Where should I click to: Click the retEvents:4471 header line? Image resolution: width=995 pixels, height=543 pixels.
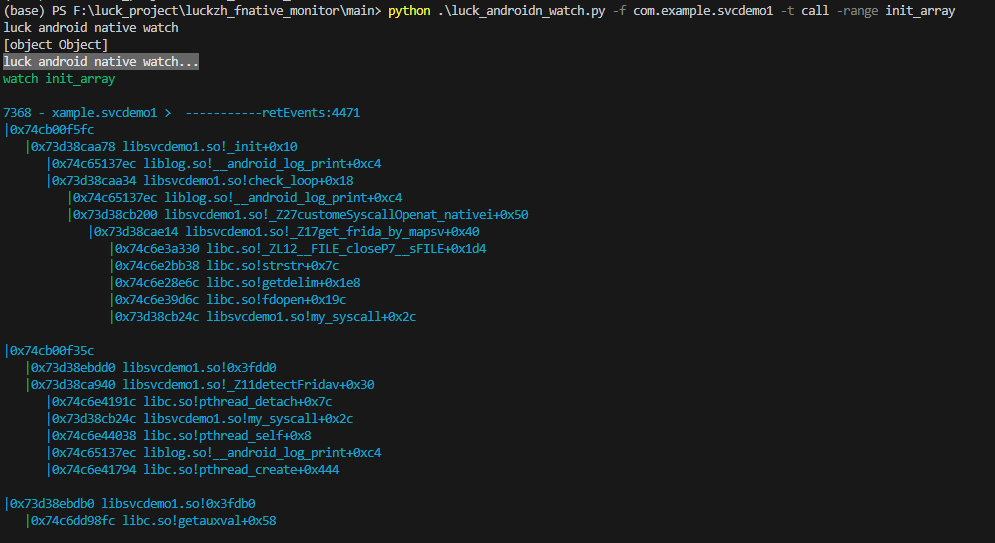click(181, 113)
